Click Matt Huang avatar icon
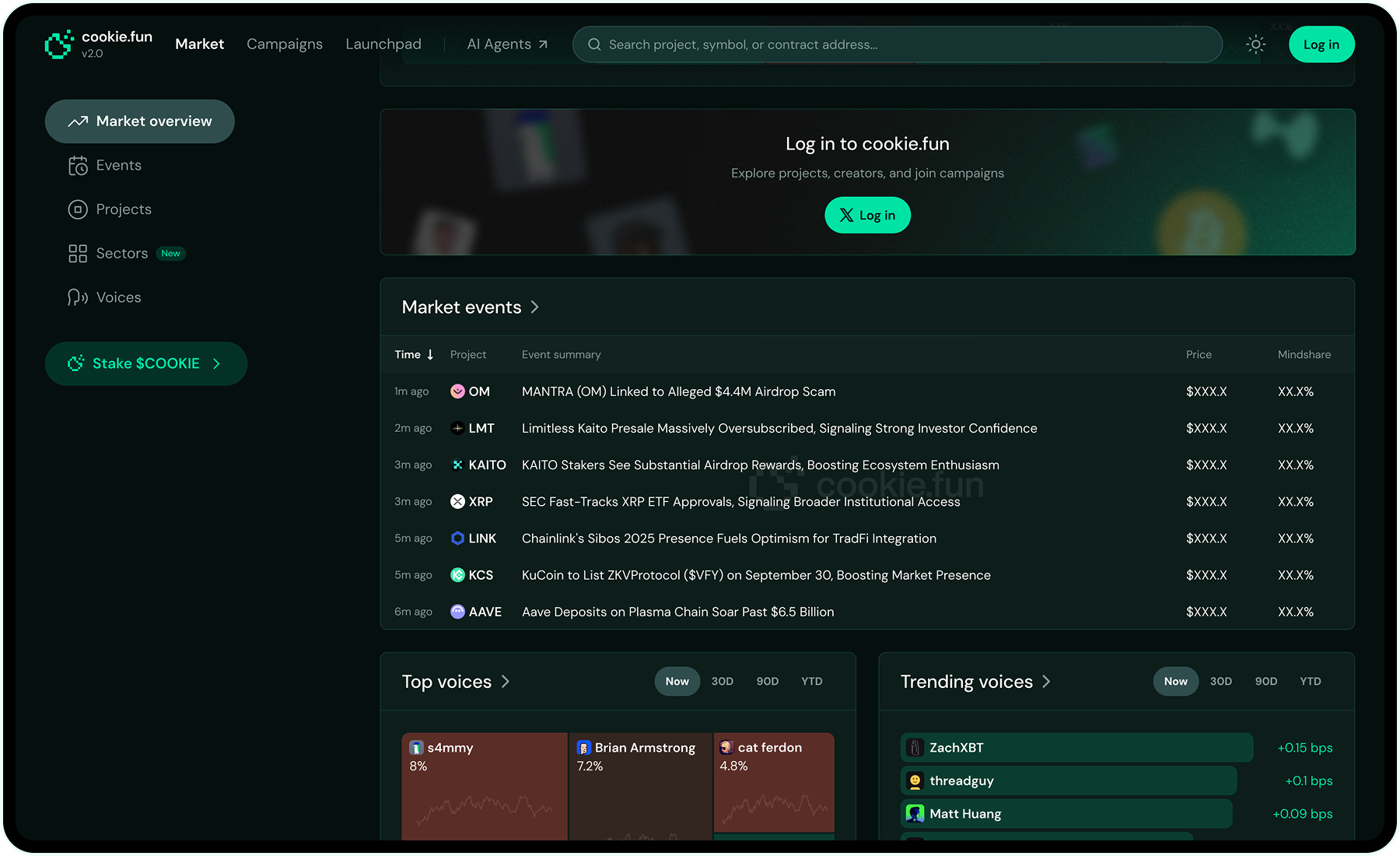This screenshot has width=1400, height=856. pos(915,814)
